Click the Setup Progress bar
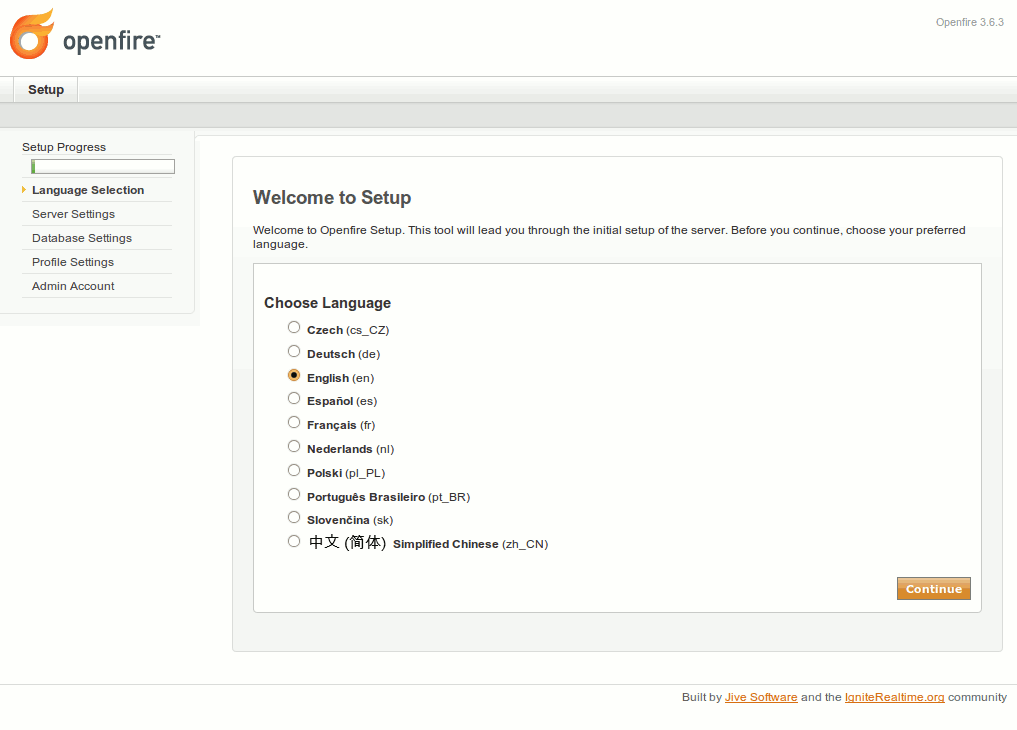The height and width of the screenshot is (730, 1017). coord(103,167)
